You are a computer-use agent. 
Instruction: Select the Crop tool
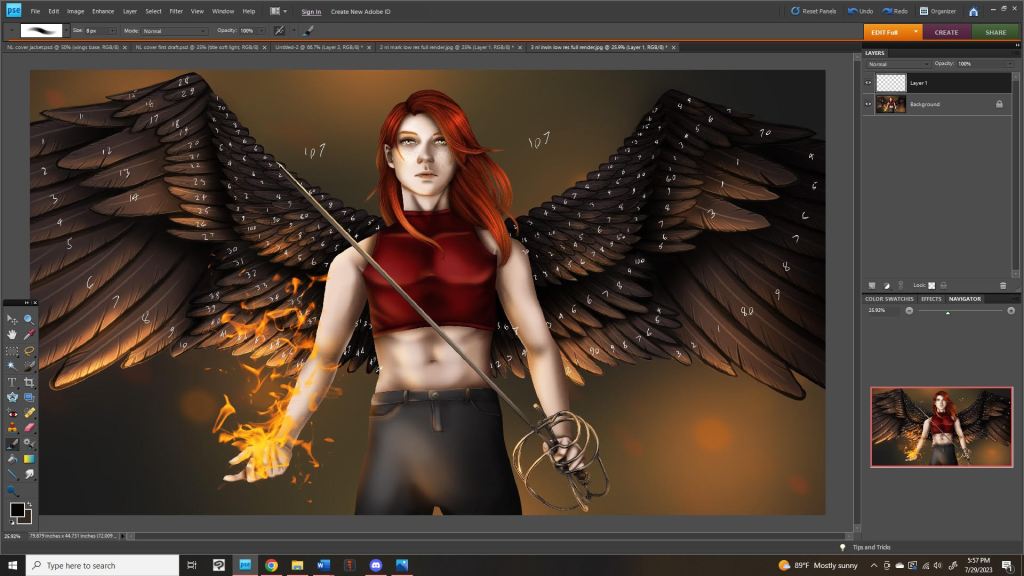coord(29,382)
